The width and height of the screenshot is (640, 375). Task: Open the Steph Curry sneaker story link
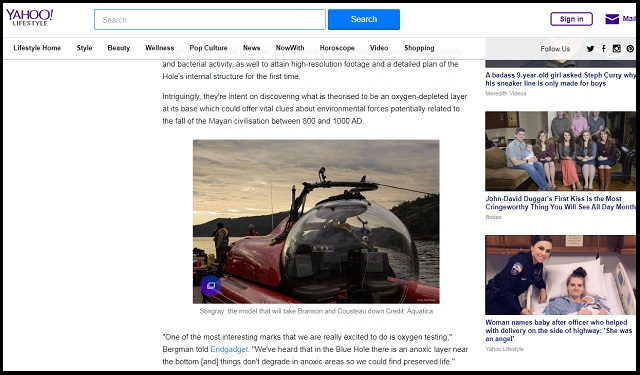(x=560, y=79)
